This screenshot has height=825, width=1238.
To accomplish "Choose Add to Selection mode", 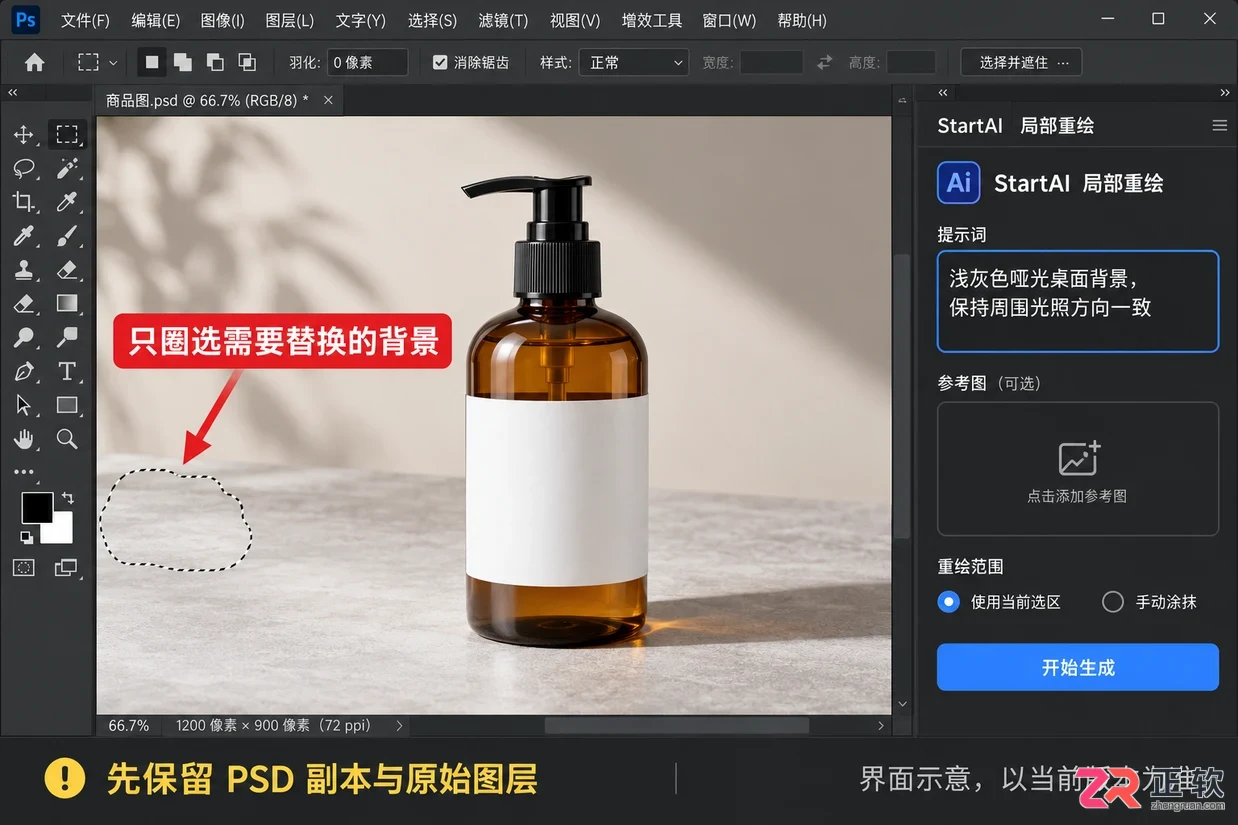I will 183,62.
